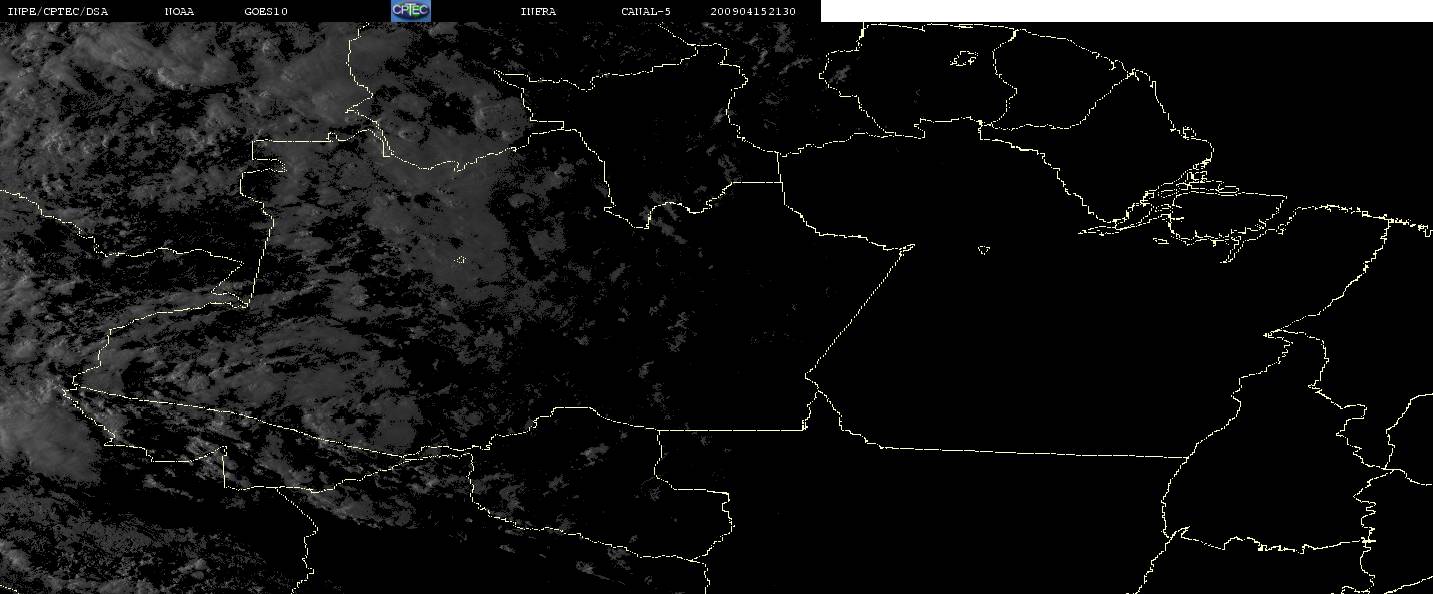Click the small coastal island outline near top right
Viewport: 1433px width, 594px height.
click(1187, 133)
